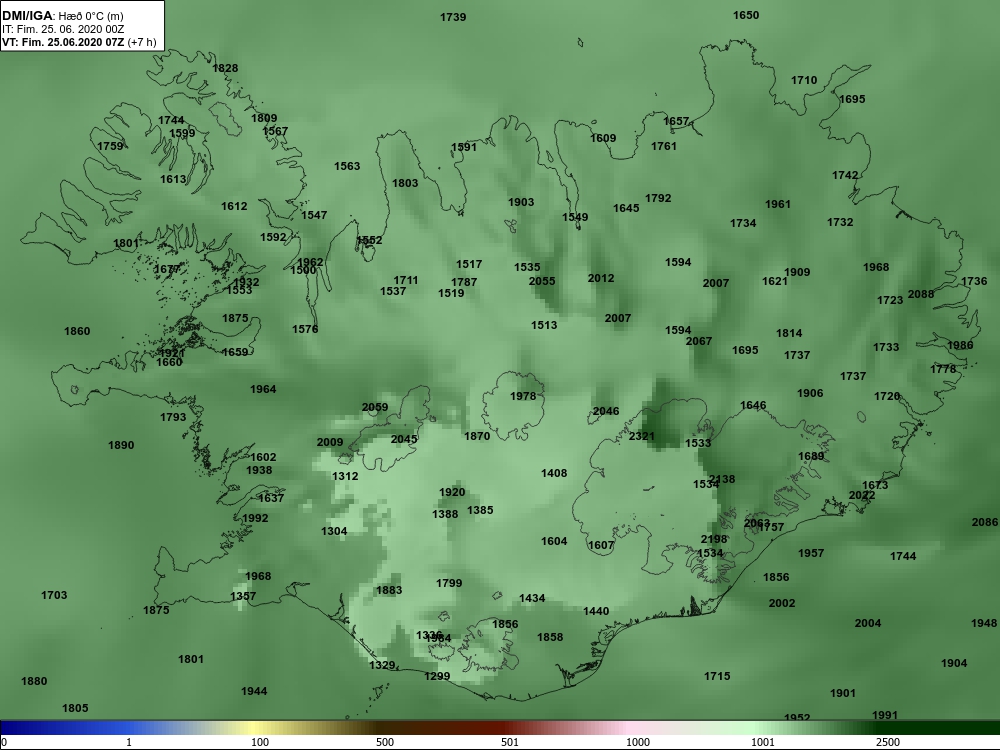Click the map value 1563
This screenshot has width=1000, height=750.
(347, 166)
